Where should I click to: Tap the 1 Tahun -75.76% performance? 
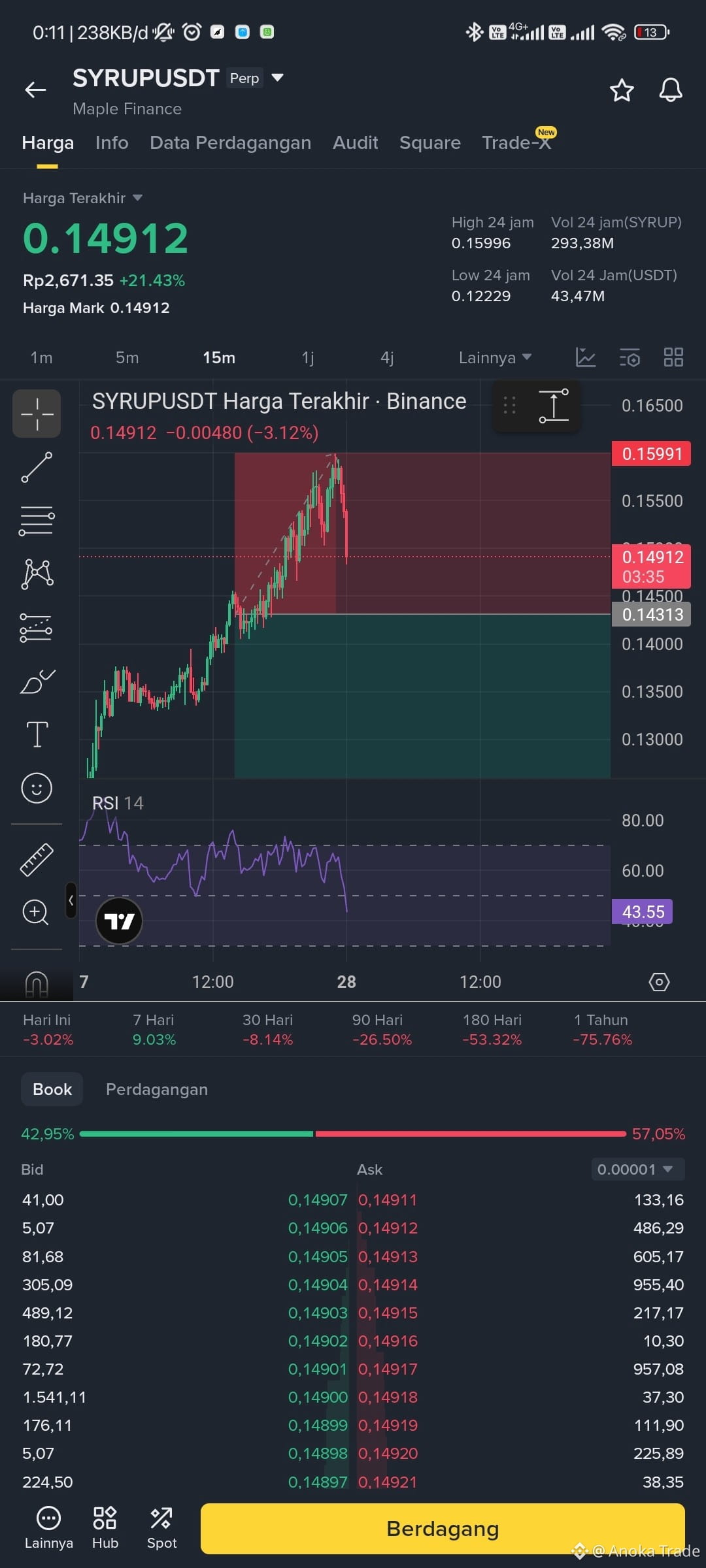(602, 1030)
